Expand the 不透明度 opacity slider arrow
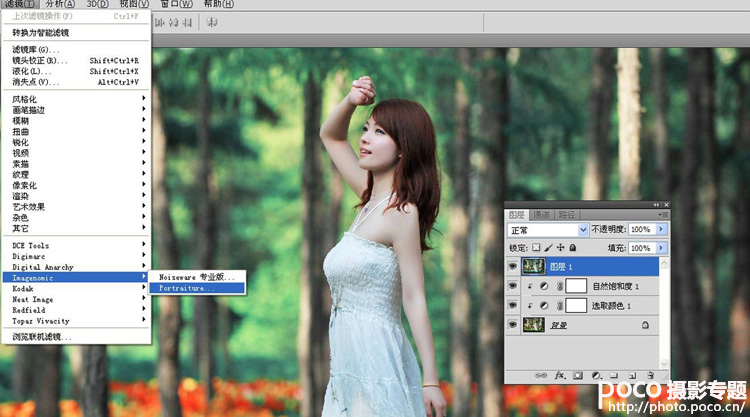 point(662,230)
